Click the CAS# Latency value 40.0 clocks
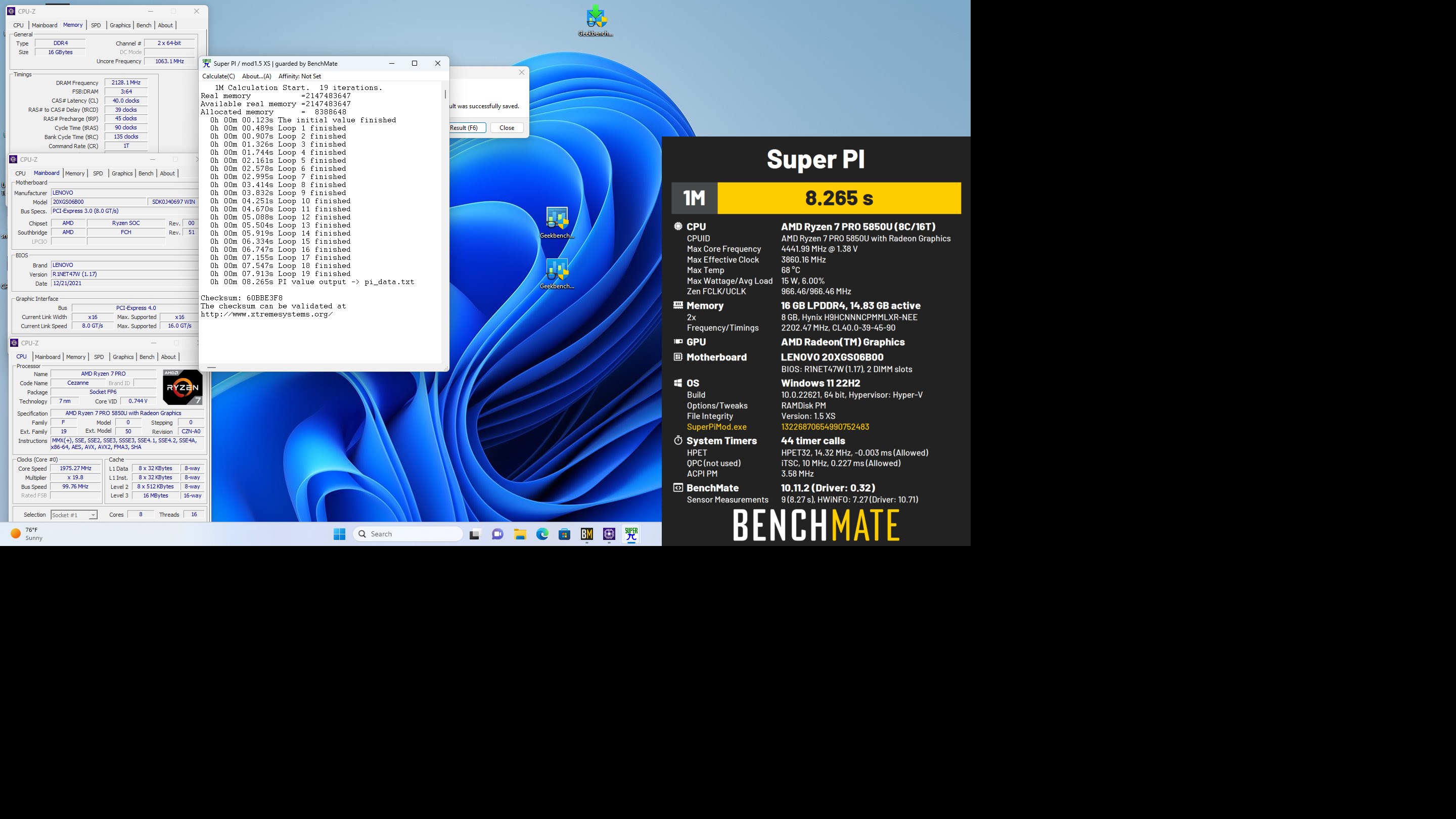The width and height of the screenshot is (1456, 819). [126, 101]
